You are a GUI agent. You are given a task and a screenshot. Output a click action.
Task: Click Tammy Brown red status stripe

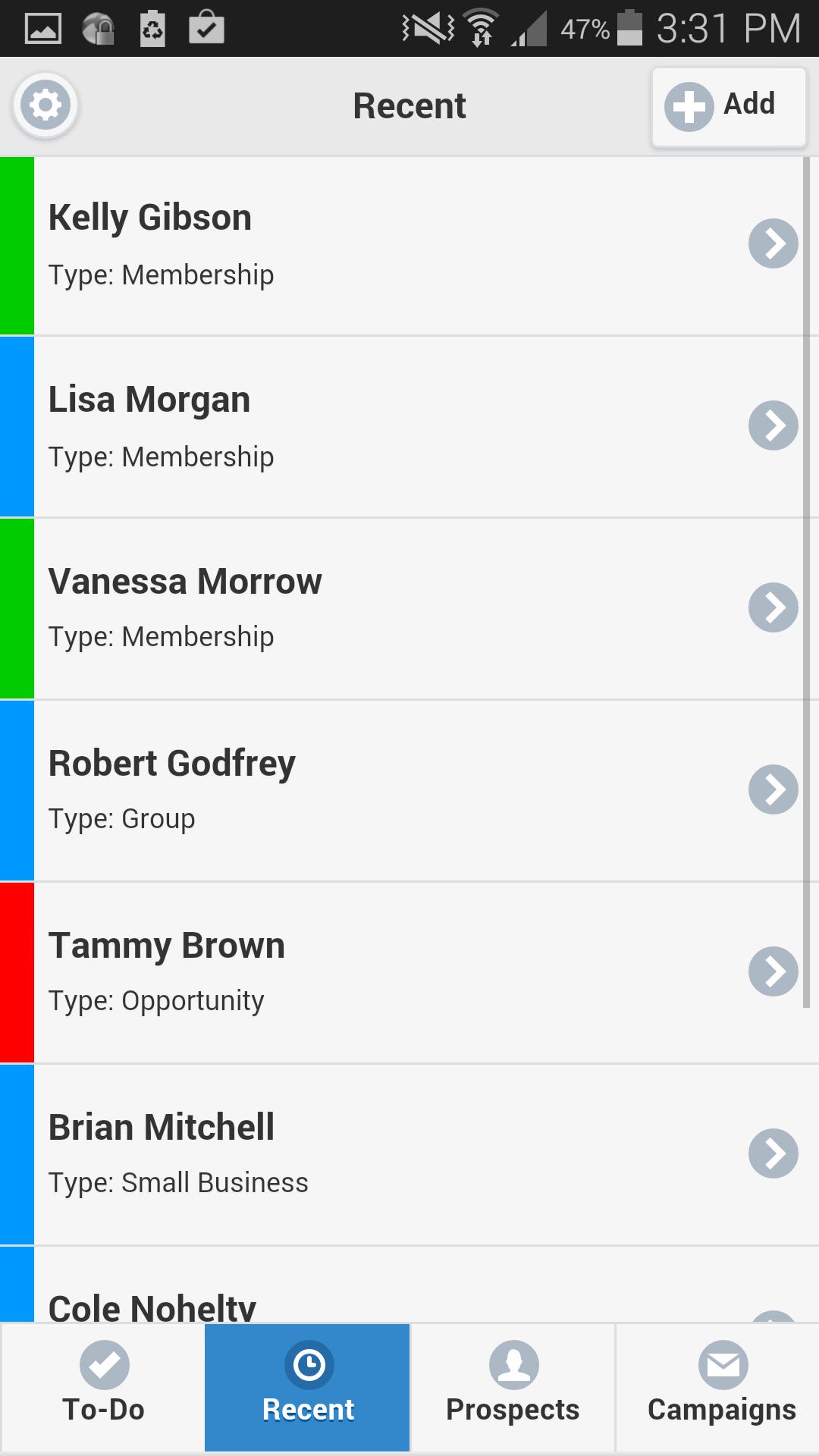click(17, 972)
